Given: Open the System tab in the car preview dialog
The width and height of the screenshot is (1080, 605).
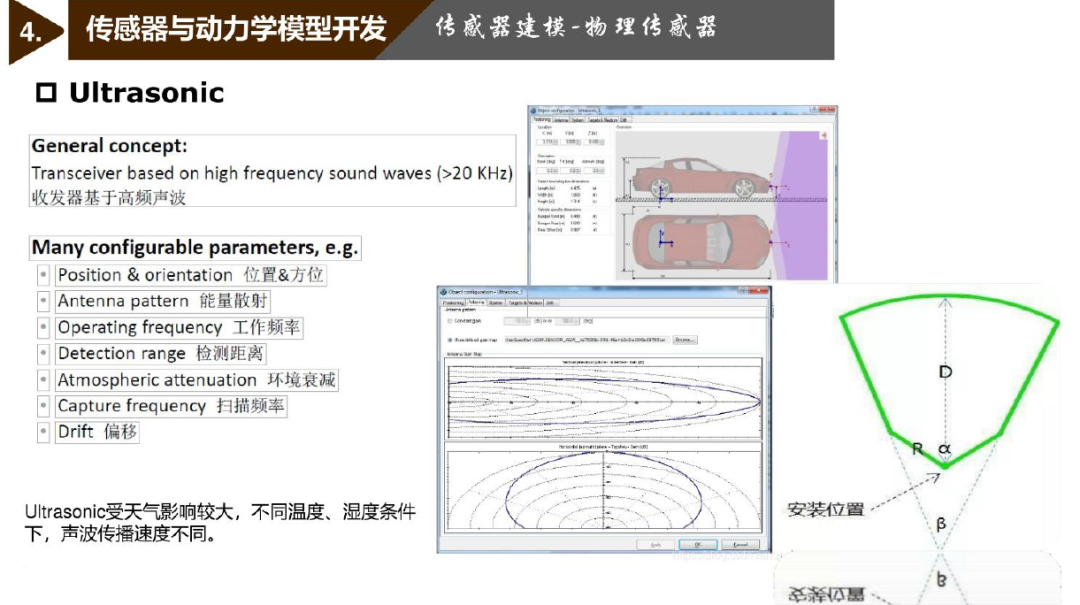Looking at the screenshot, I should click(x=577, y=120).
